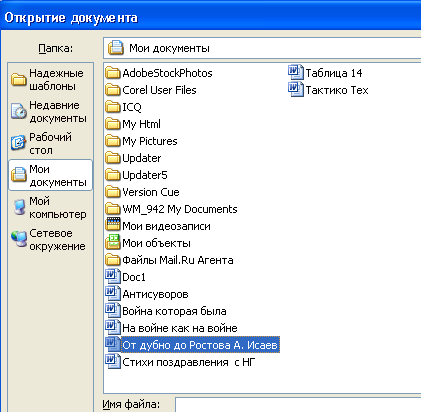Select the file Антисуворов
Viewport: 421px width, 412px height.
point(147,294)
